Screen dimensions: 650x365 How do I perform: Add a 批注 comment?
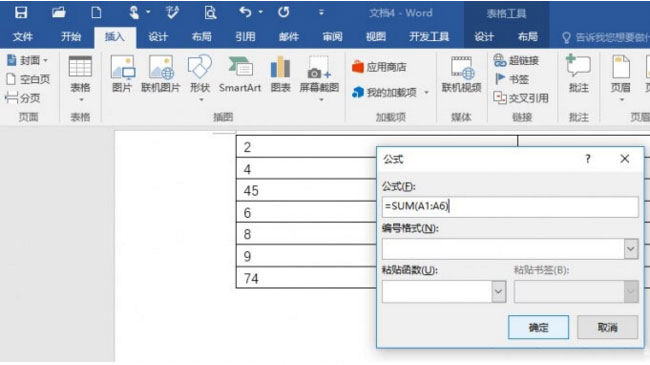pos(579,74)
